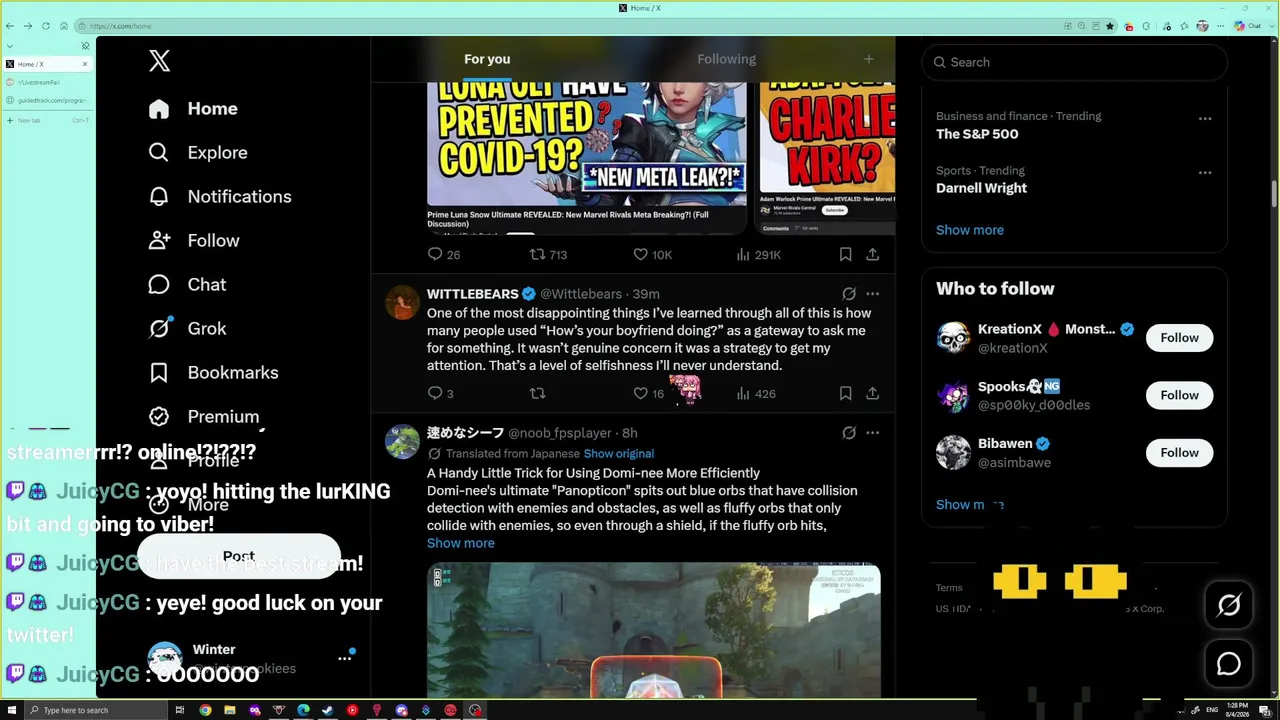The image size is (1280, 720).
Task: Go forward in the browser
Action: (x=28, y=26)
